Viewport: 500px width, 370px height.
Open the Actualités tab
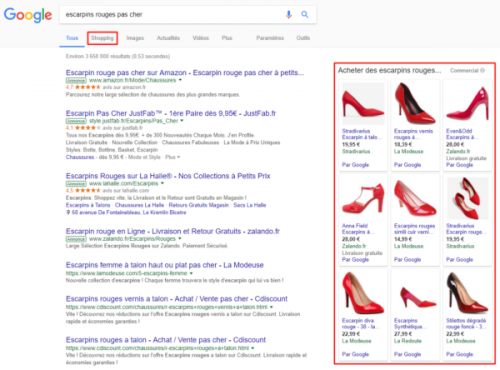click(x=168, y=38)
